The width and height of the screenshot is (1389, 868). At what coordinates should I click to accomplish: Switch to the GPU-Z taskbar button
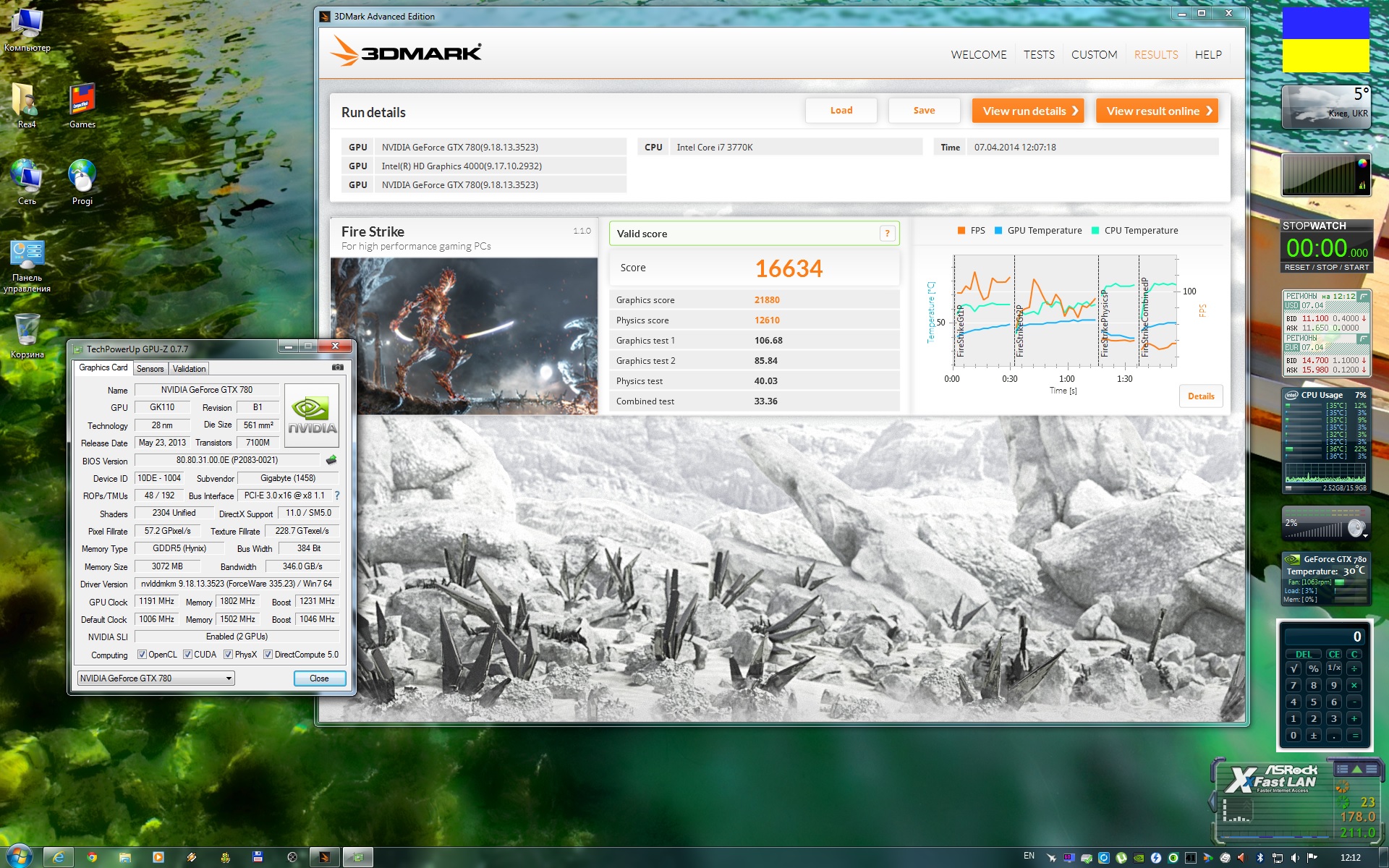[358, 858]
